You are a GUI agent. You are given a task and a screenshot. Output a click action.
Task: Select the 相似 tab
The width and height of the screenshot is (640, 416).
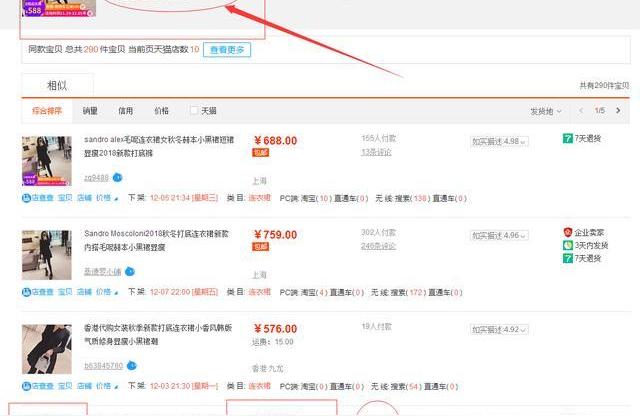point(57,85)
